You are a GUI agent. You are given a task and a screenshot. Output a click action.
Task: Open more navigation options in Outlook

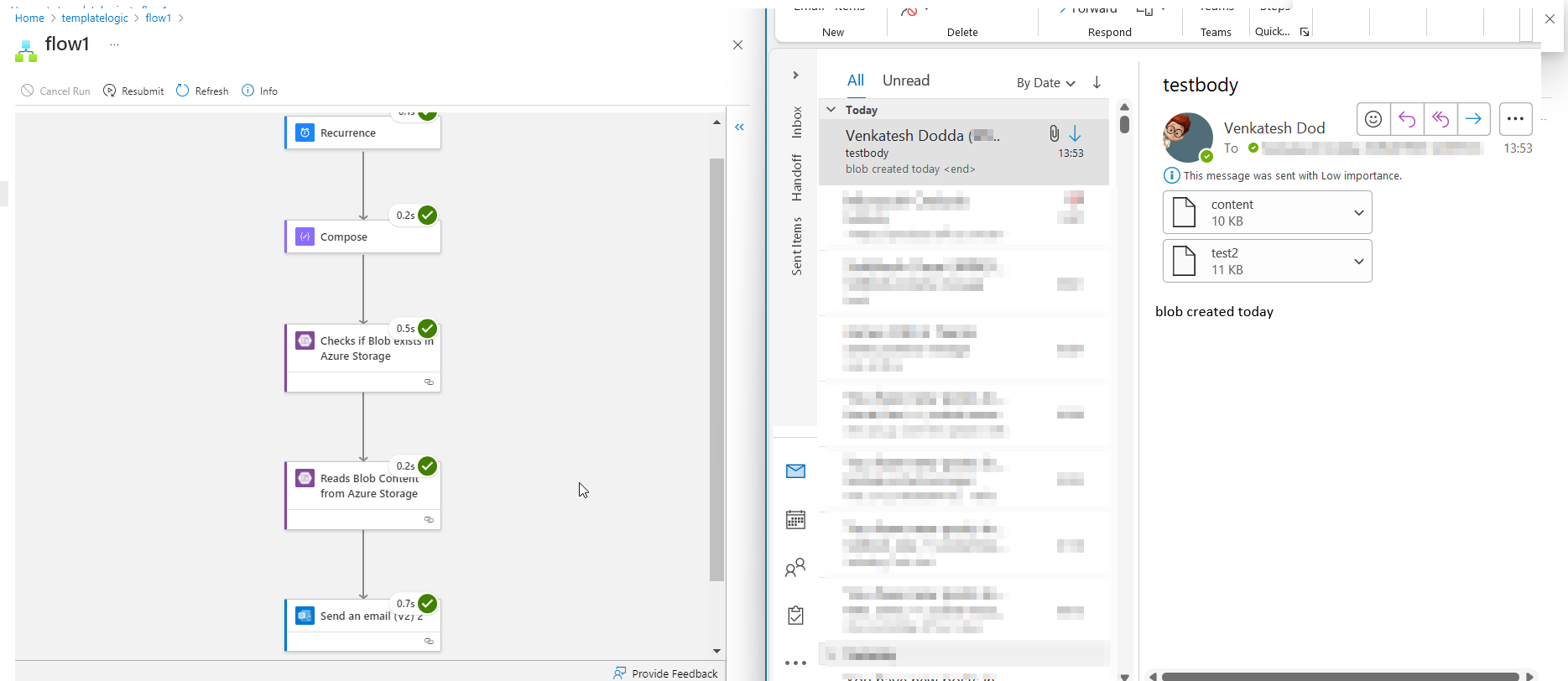pos(795,663)
